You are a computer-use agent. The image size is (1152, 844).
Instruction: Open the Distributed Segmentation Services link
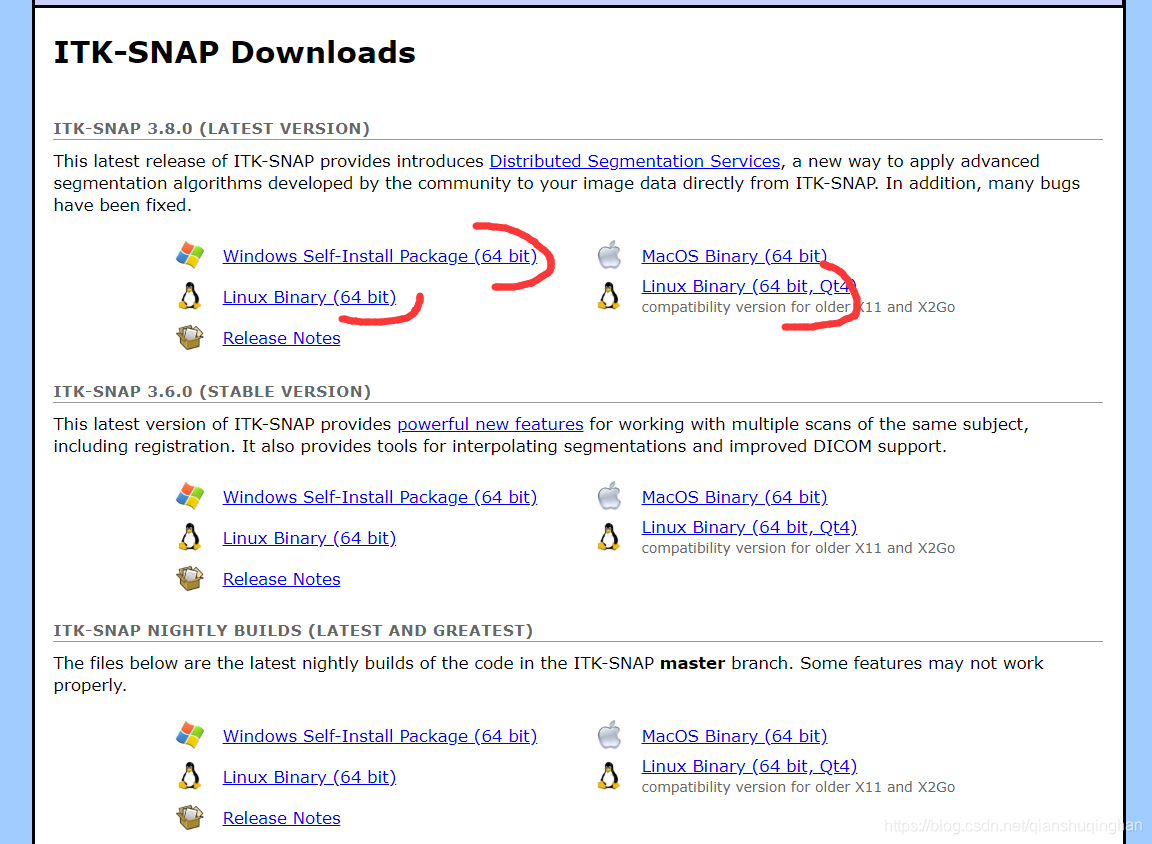point(635,161)
